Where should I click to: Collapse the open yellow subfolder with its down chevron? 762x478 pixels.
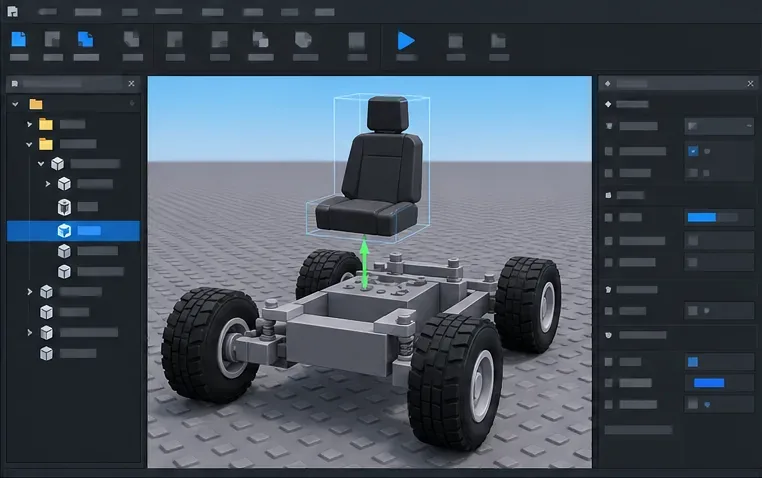29,144
